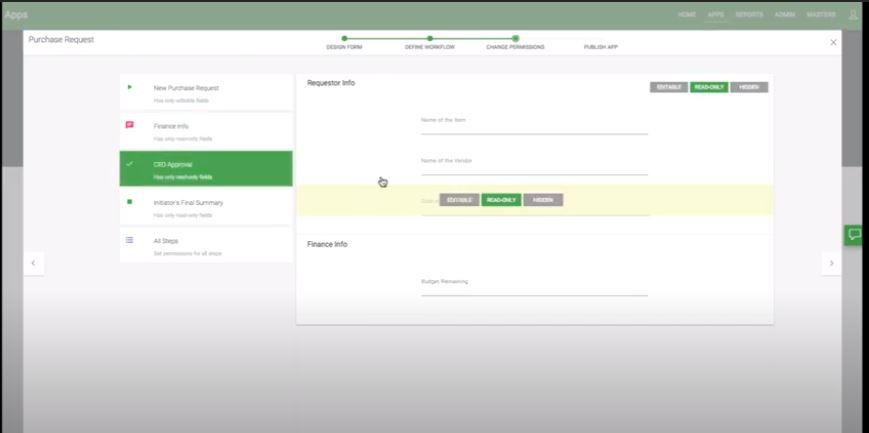
Task: Set Requestor Info section to Read-Only
Action: point(709,87)
